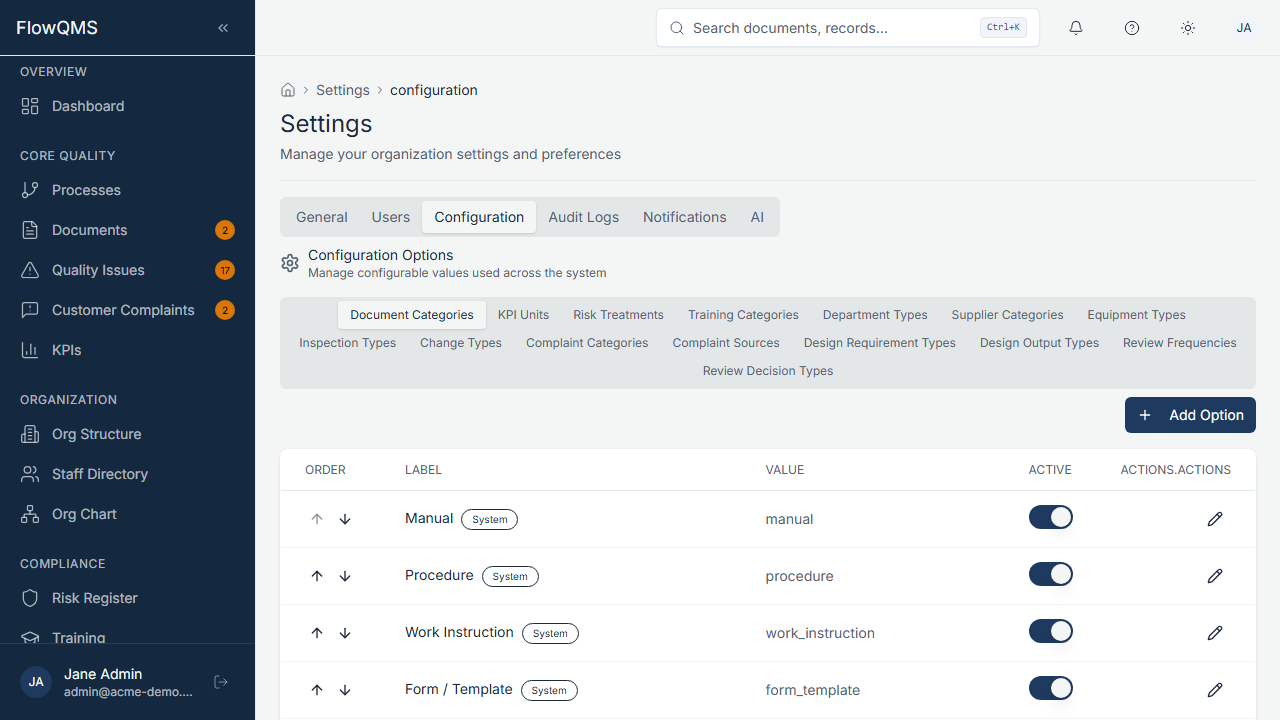Turn off the Work Instruction active switch
This screenshot has height=720, width=1280.
(1050, 631)
